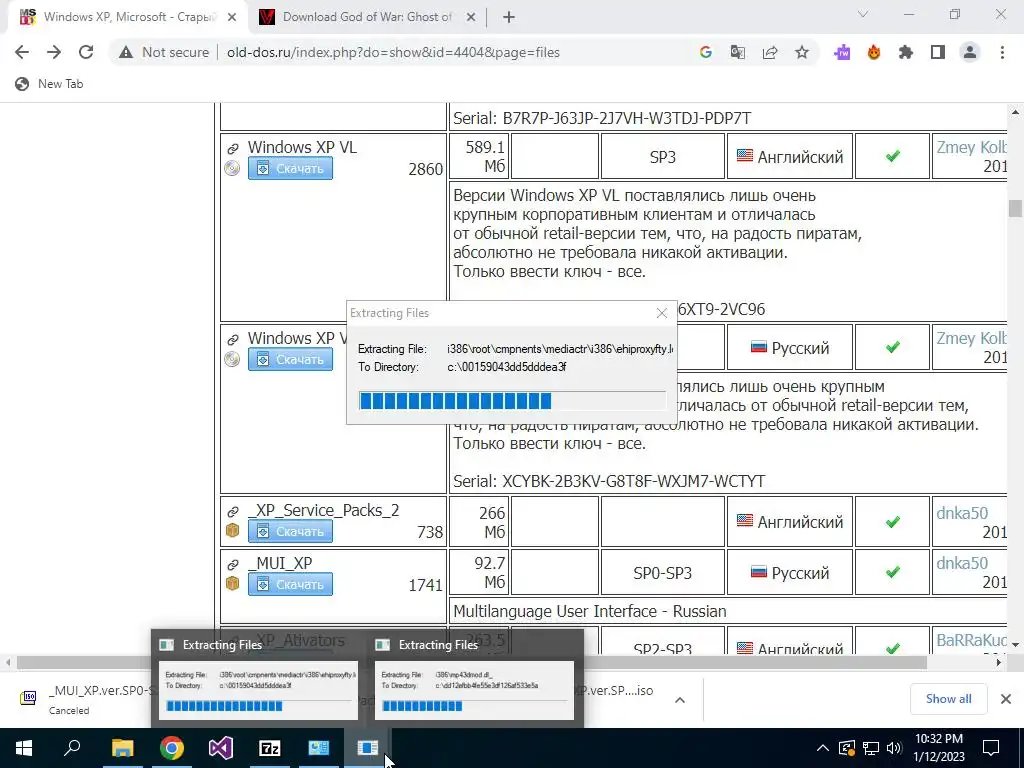Open permalink icon beside _XP_Service_Packs_2
Image resolution: width=1024 pixels, height=768 pixels.
[x=232, y=512]
